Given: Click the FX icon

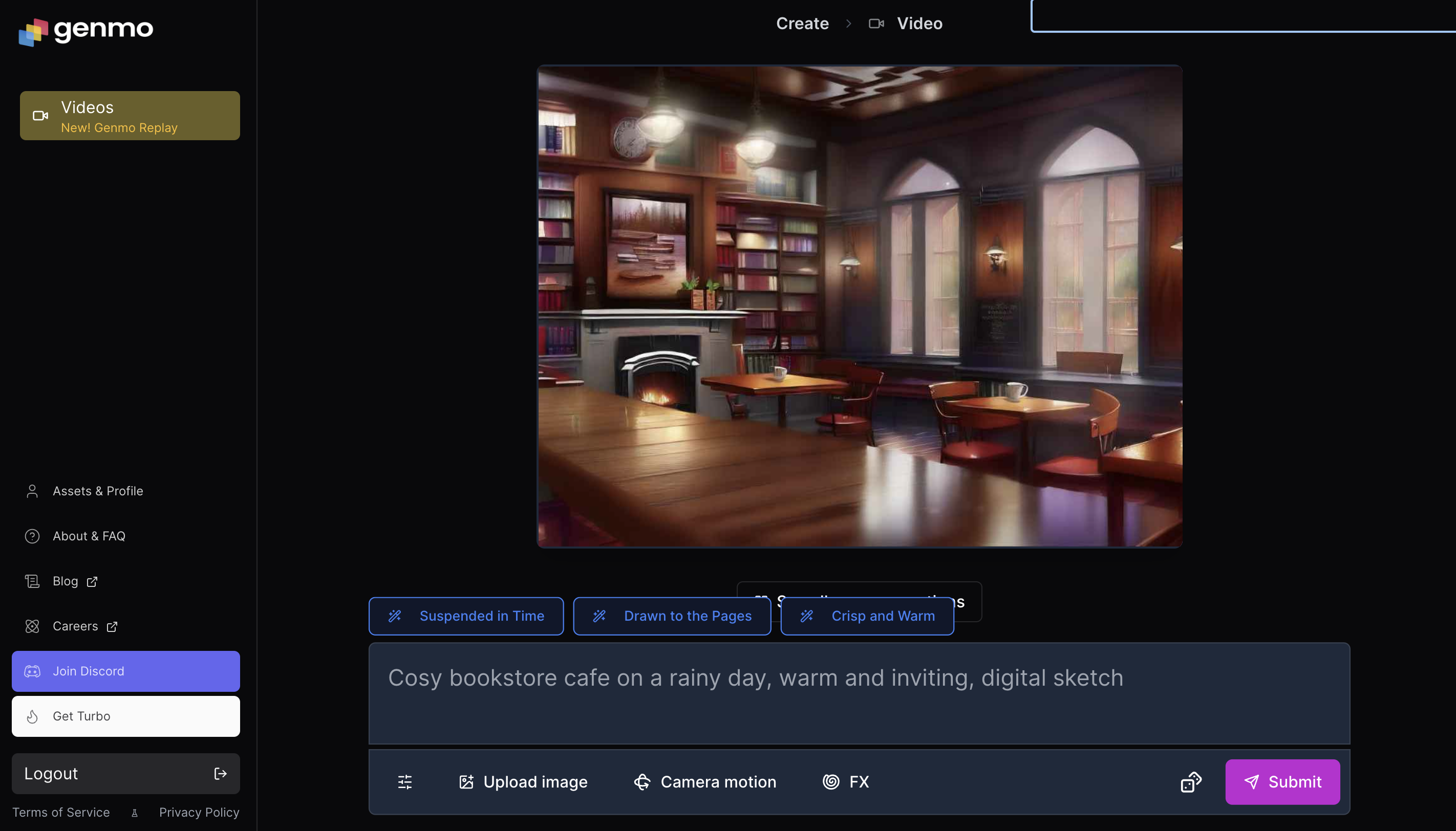Looking at the screenshot, I should coord(830,781).
